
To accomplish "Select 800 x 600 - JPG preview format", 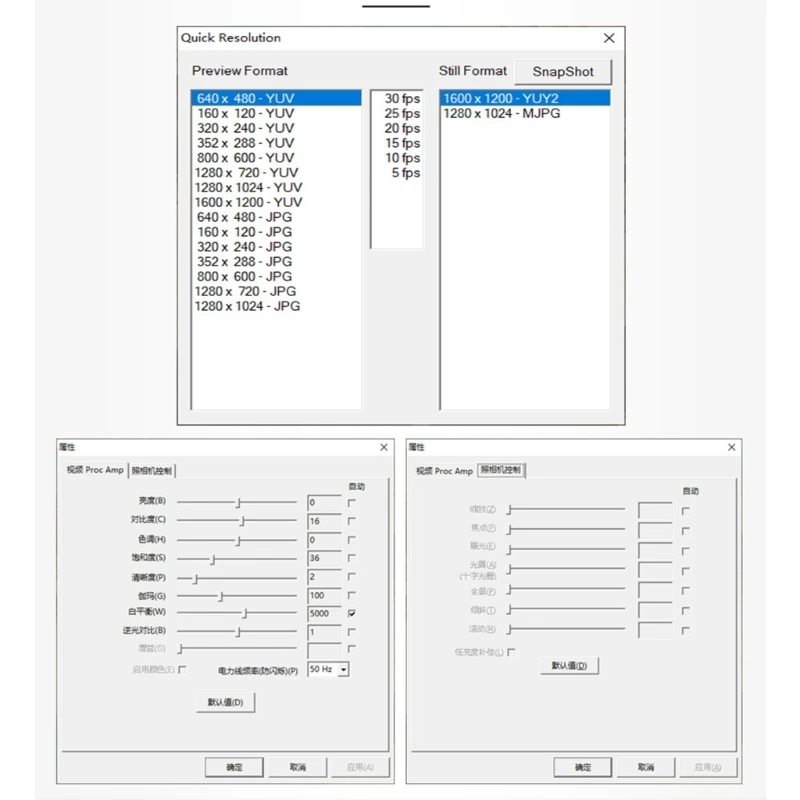I will [x=276, y=276].
